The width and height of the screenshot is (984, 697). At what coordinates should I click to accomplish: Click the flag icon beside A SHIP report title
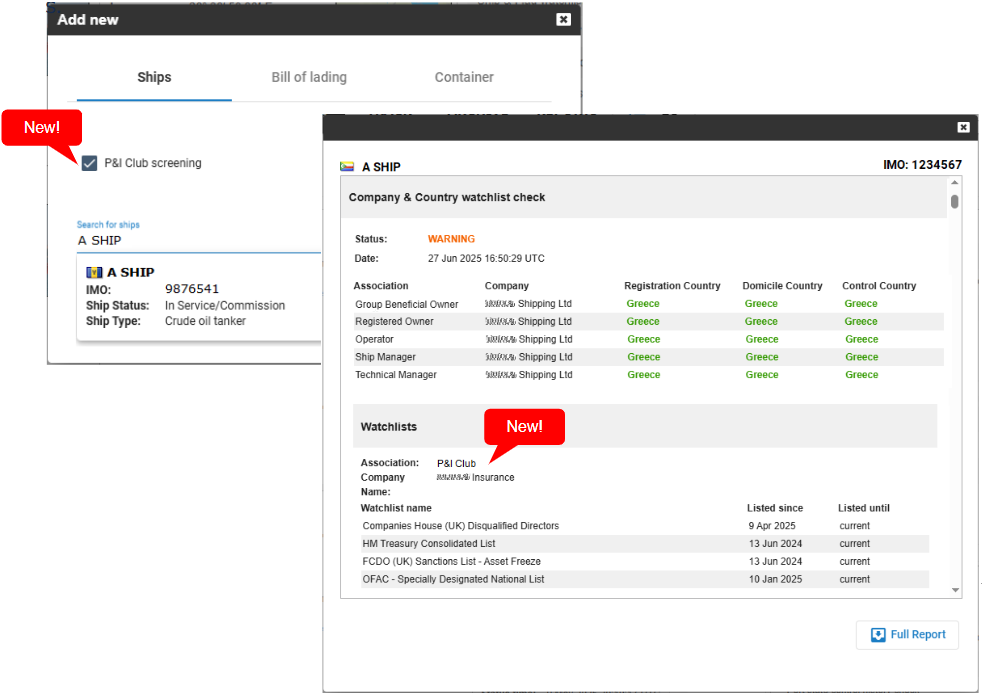(347, 167)
